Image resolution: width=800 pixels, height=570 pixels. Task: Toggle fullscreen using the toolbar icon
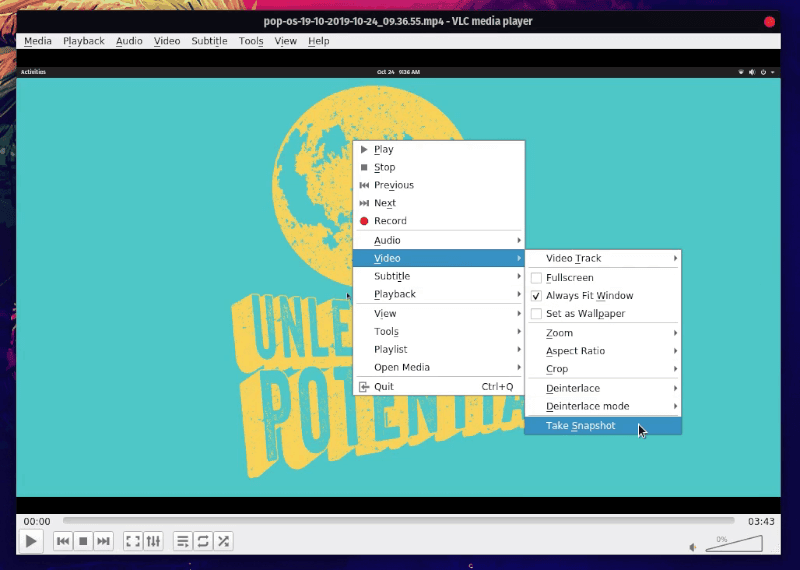(x=133, y=541)
